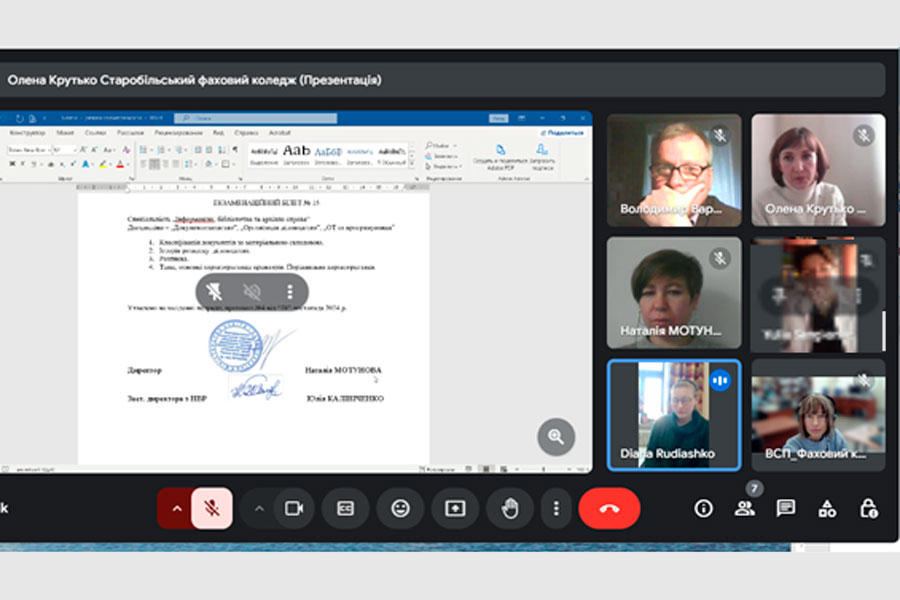Click Decrease Indent icon in Word ribbon
Viewport: 900px width, 600px height.
197,150
